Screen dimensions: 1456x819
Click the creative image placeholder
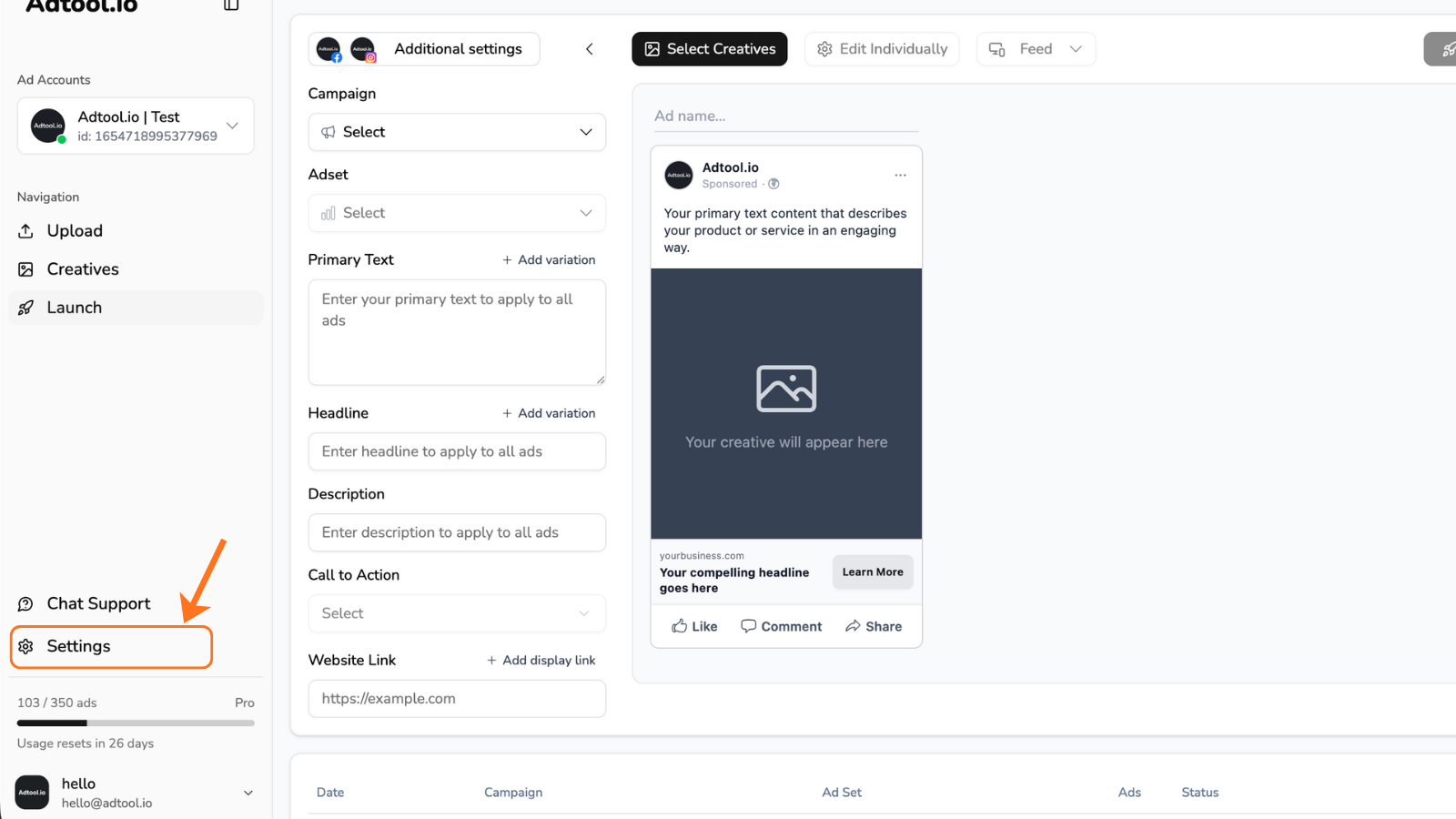[x=786, y=404]
